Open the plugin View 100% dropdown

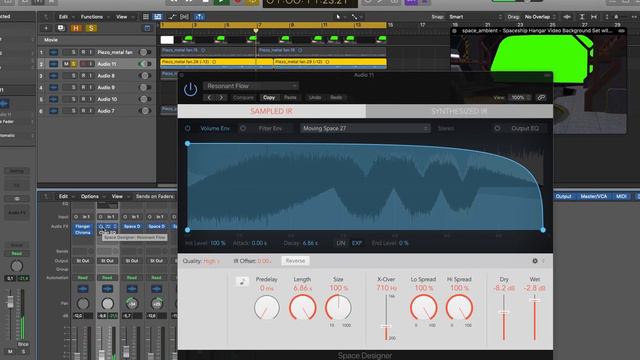pos(520,98)
